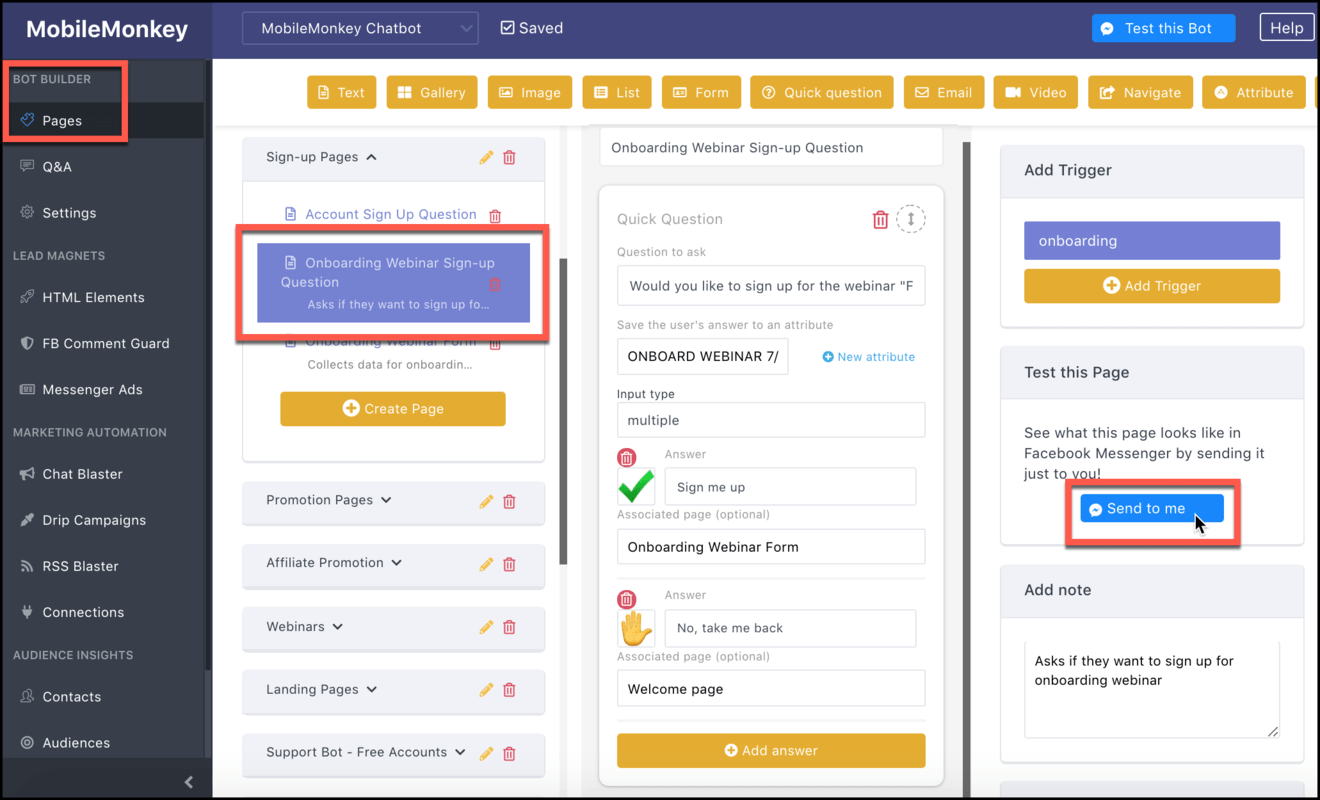Expand the Webinars group
The image size is (1320, 800).
[x=337, y=627]
